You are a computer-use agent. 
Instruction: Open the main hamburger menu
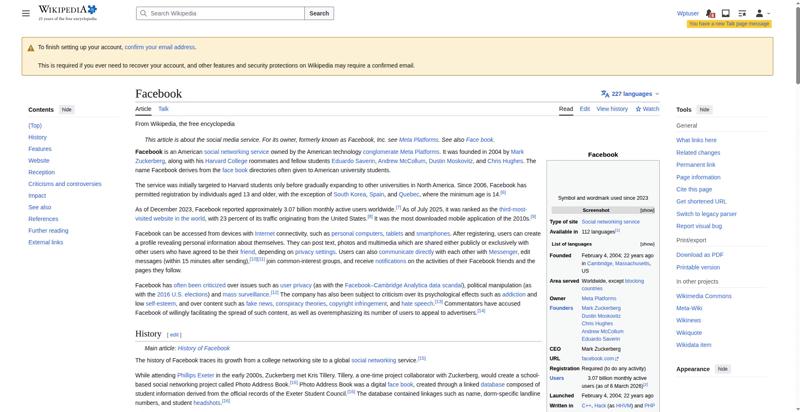click(x=26, y=13)
